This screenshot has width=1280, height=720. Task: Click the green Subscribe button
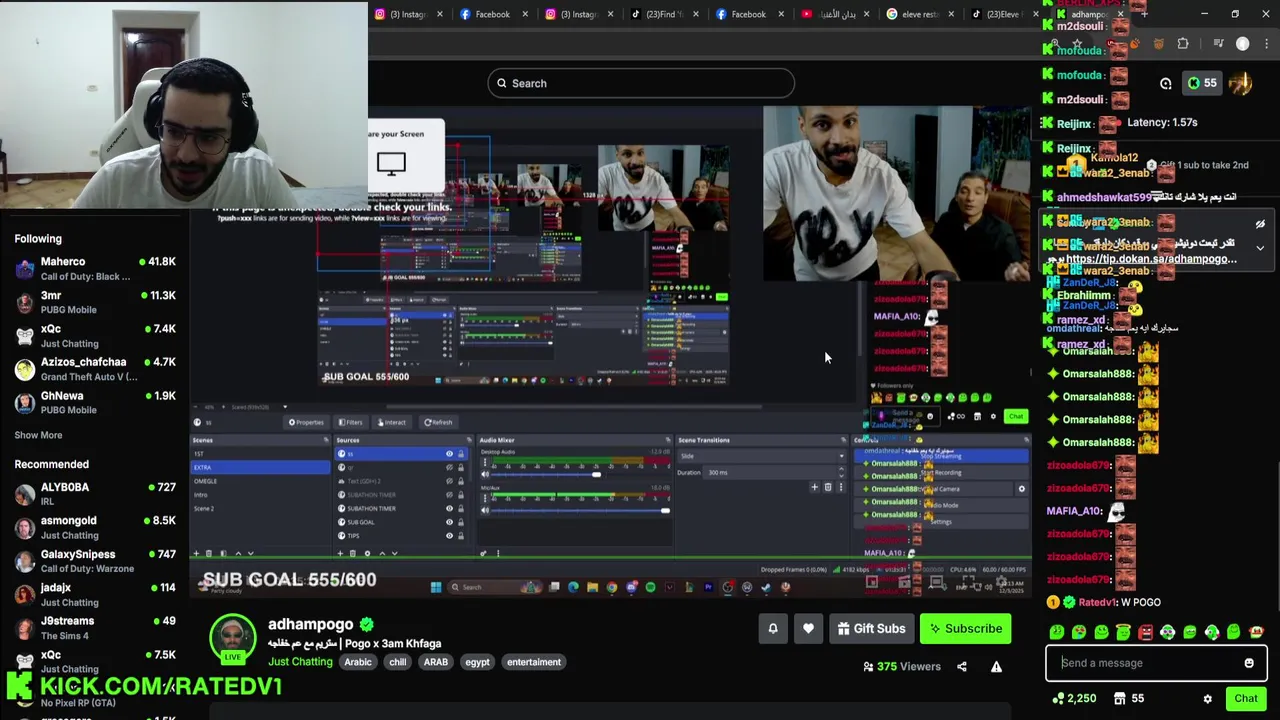(965, 629)
